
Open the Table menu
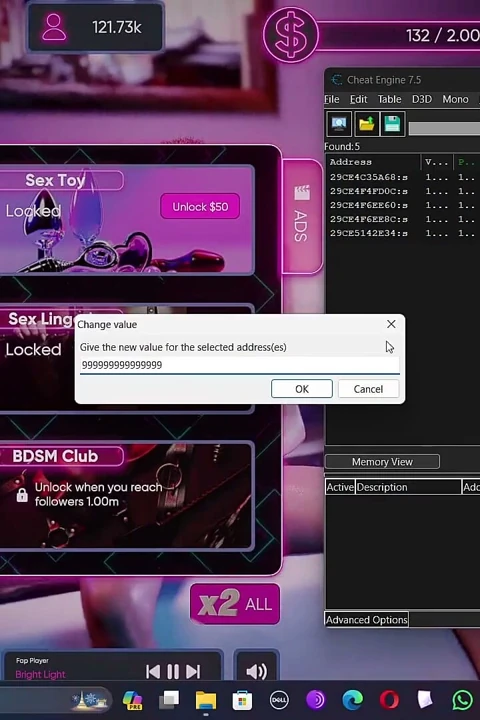pyautogui.click(x=389, y=99)
